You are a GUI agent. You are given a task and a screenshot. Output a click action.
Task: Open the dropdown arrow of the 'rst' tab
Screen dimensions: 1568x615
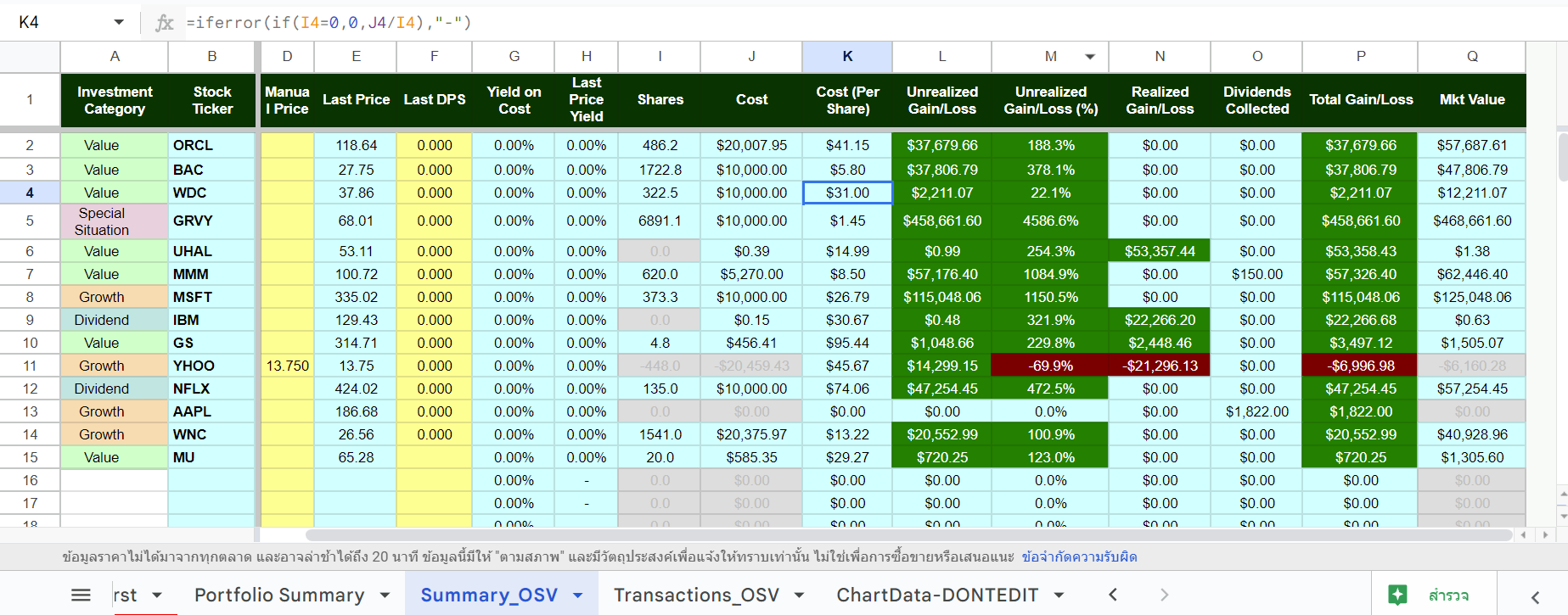click(157, 595)
